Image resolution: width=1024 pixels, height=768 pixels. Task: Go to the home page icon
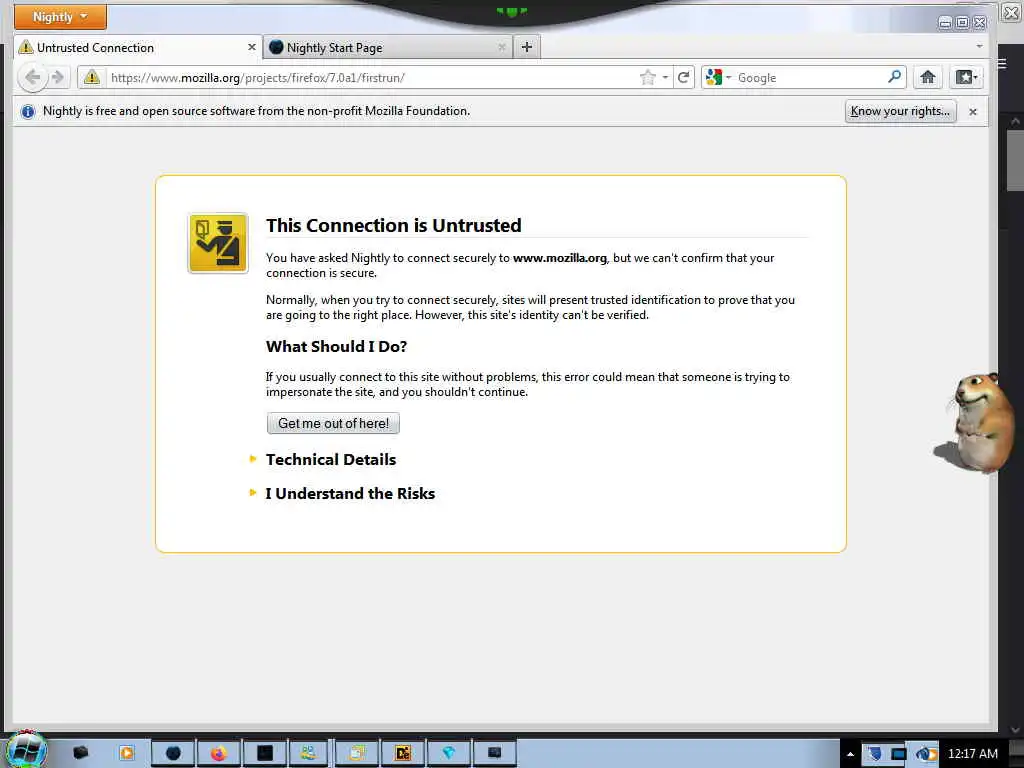pyautogui.click(x=927, y=78)
